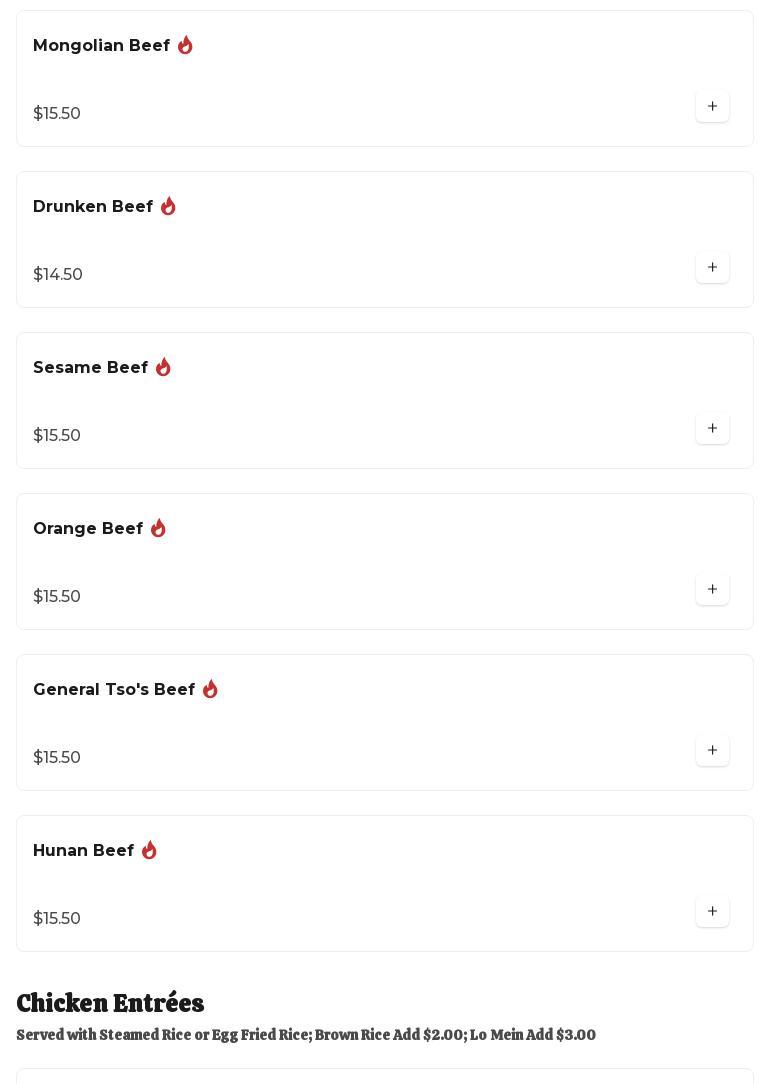This screenshot has height=1084, width=770.
Task: Add Orange Beef with the plus icon
Action: (x=712, y=590)
